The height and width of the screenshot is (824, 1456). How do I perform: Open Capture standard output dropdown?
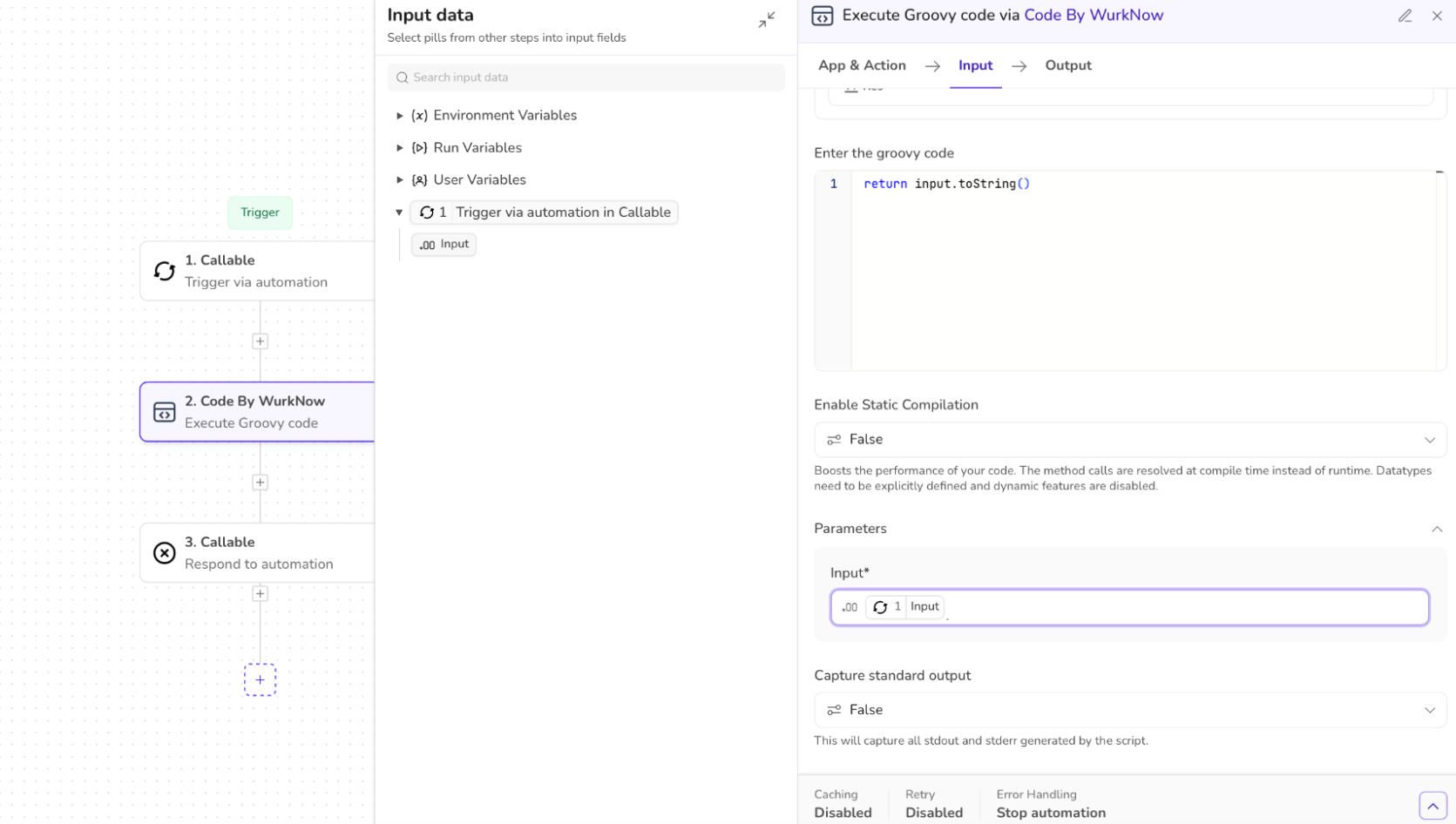click(1130, 710)
